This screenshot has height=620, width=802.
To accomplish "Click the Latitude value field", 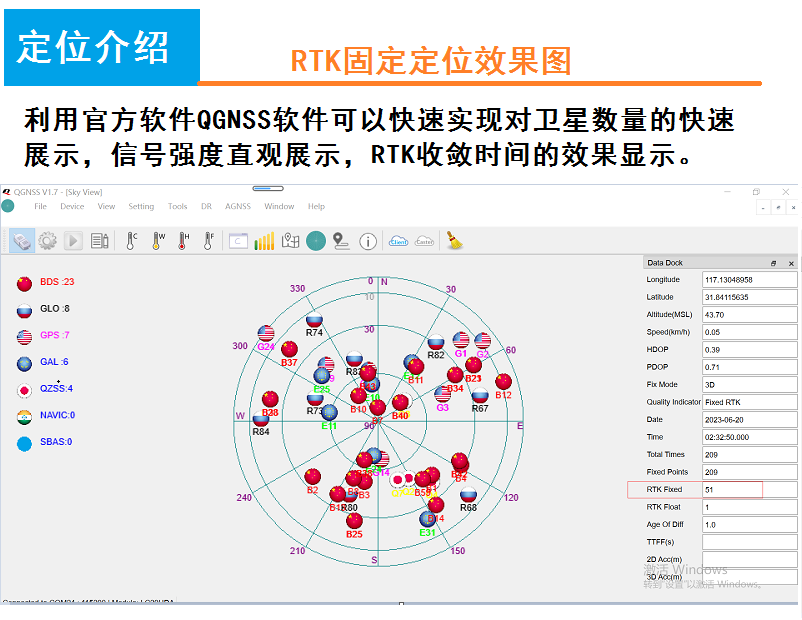I will (x=749, y=297).
